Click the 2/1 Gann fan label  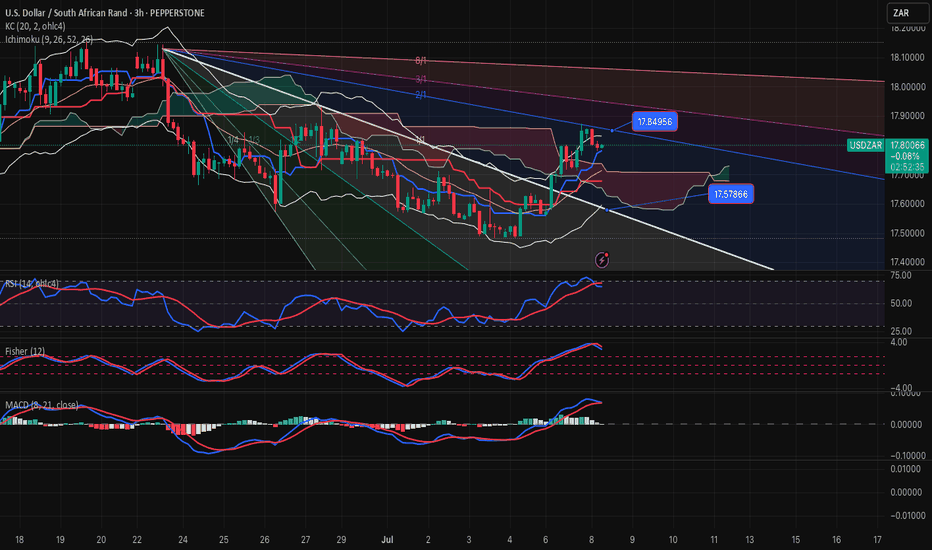coord(421,95)
